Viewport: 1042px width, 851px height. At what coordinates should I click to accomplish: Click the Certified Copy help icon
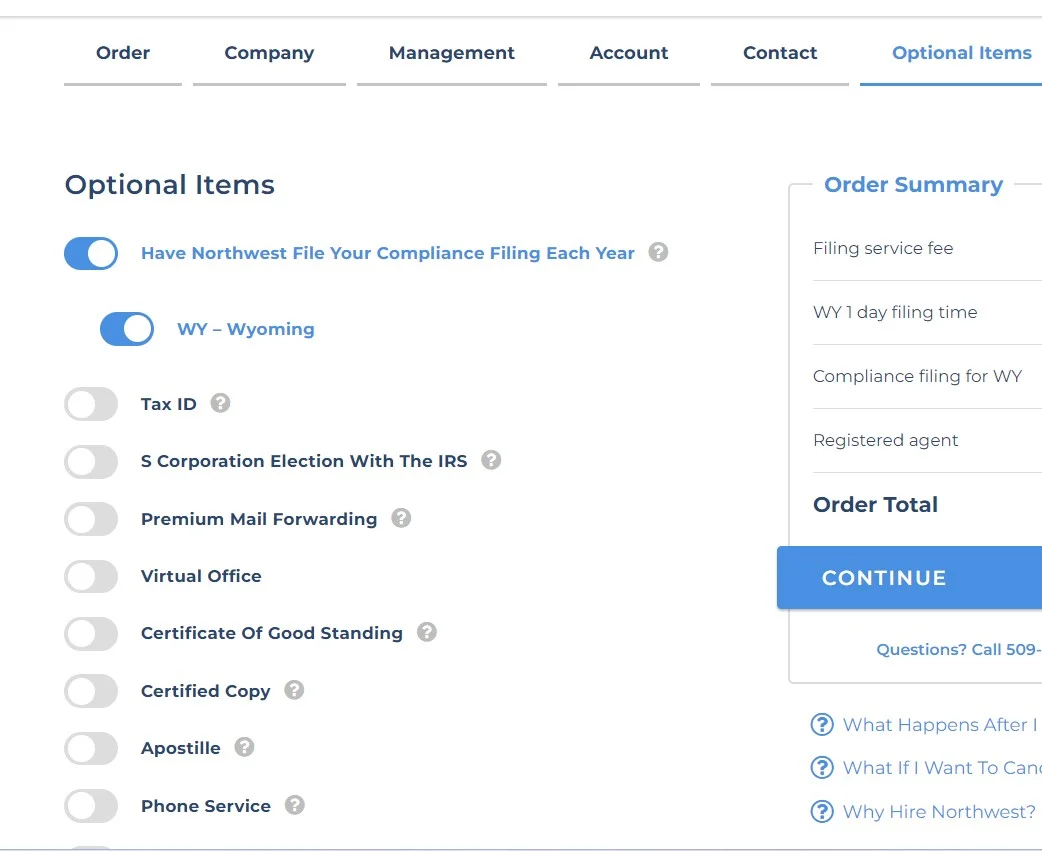point(294,691)
